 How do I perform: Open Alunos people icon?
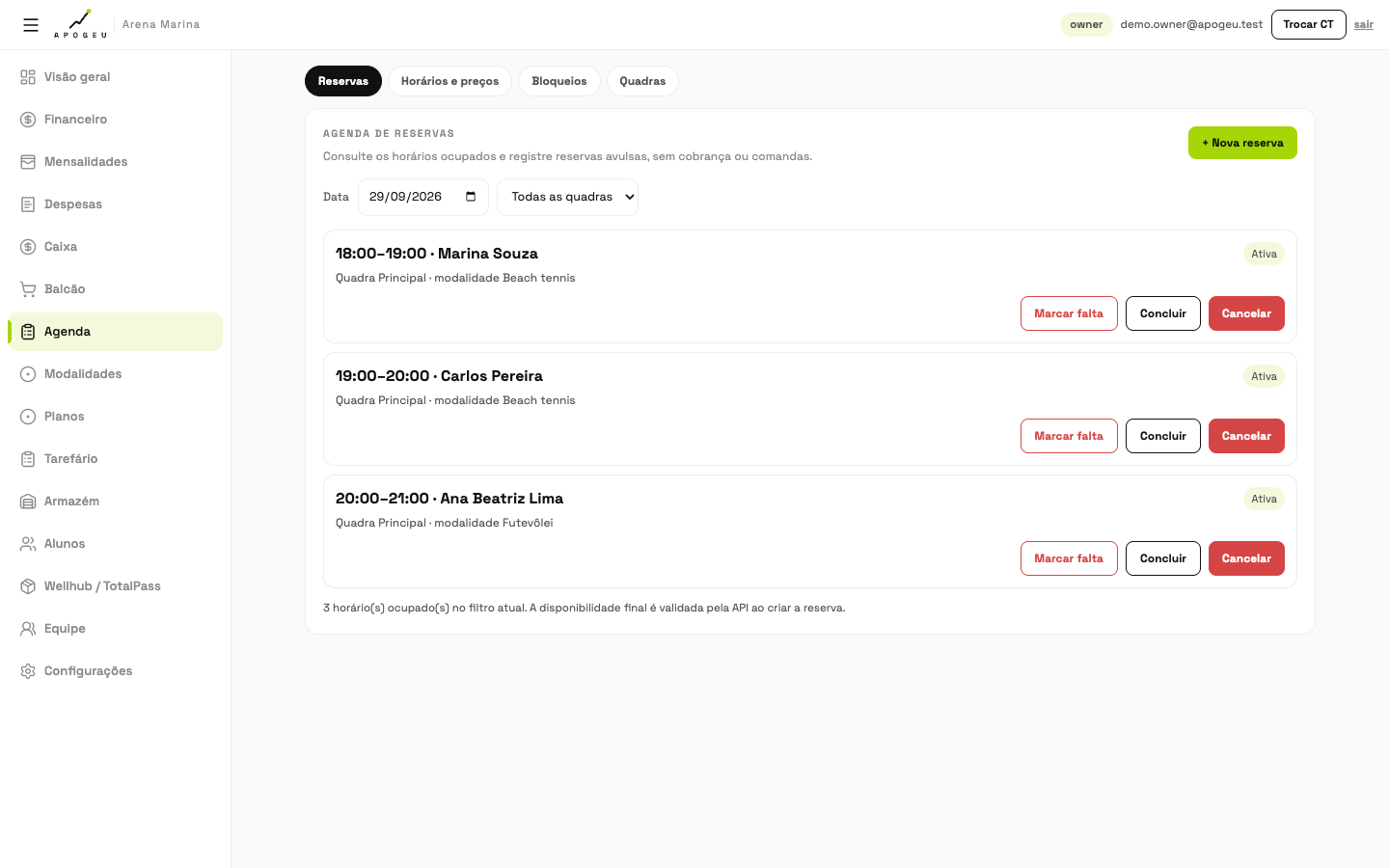(28, 544)
